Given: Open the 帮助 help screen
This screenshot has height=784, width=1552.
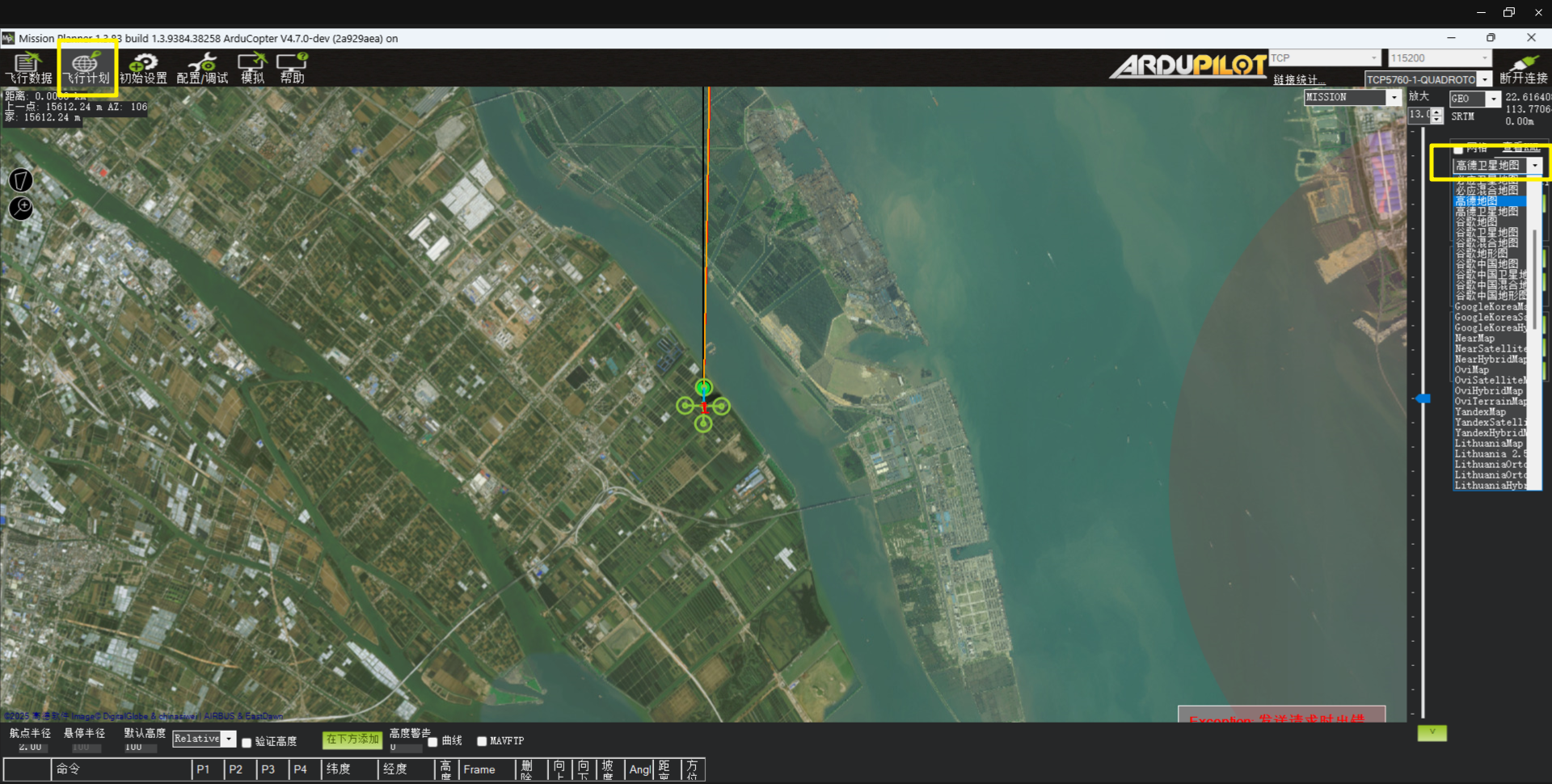Looking at the screenshot, I should 292,68.
